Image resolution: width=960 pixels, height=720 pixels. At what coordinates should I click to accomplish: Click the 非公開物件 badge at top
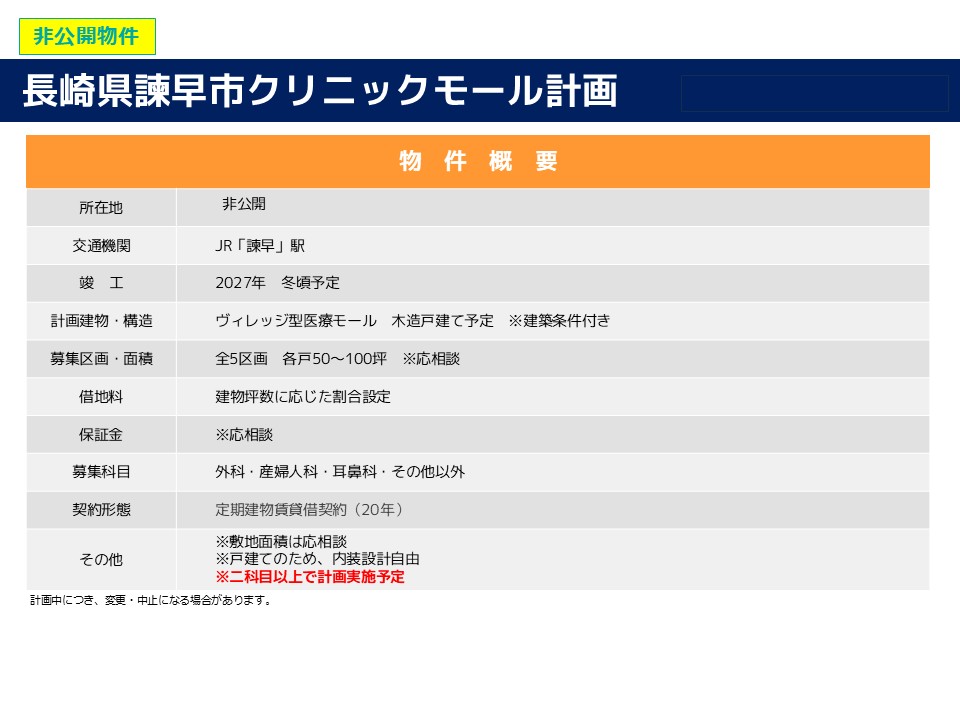87,37
